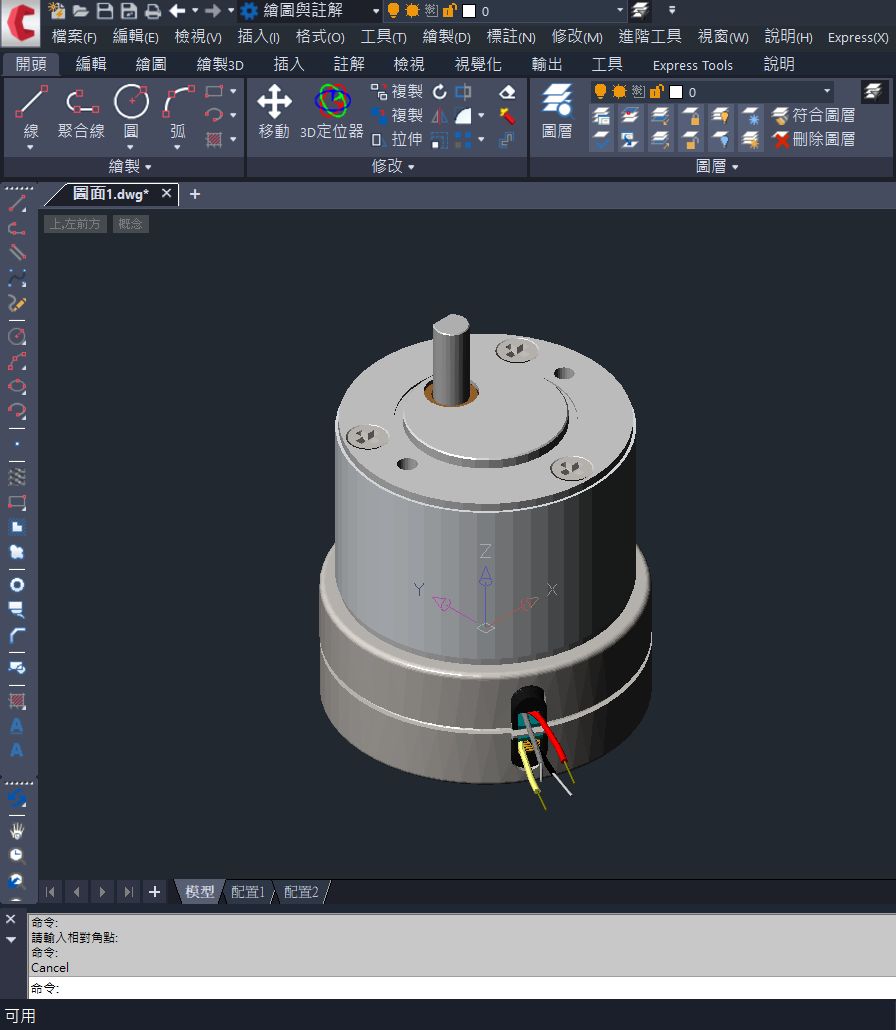Select the Circle (圓) tool
Viewport: 896px width, 1030px height.
[x=131, y=110]
